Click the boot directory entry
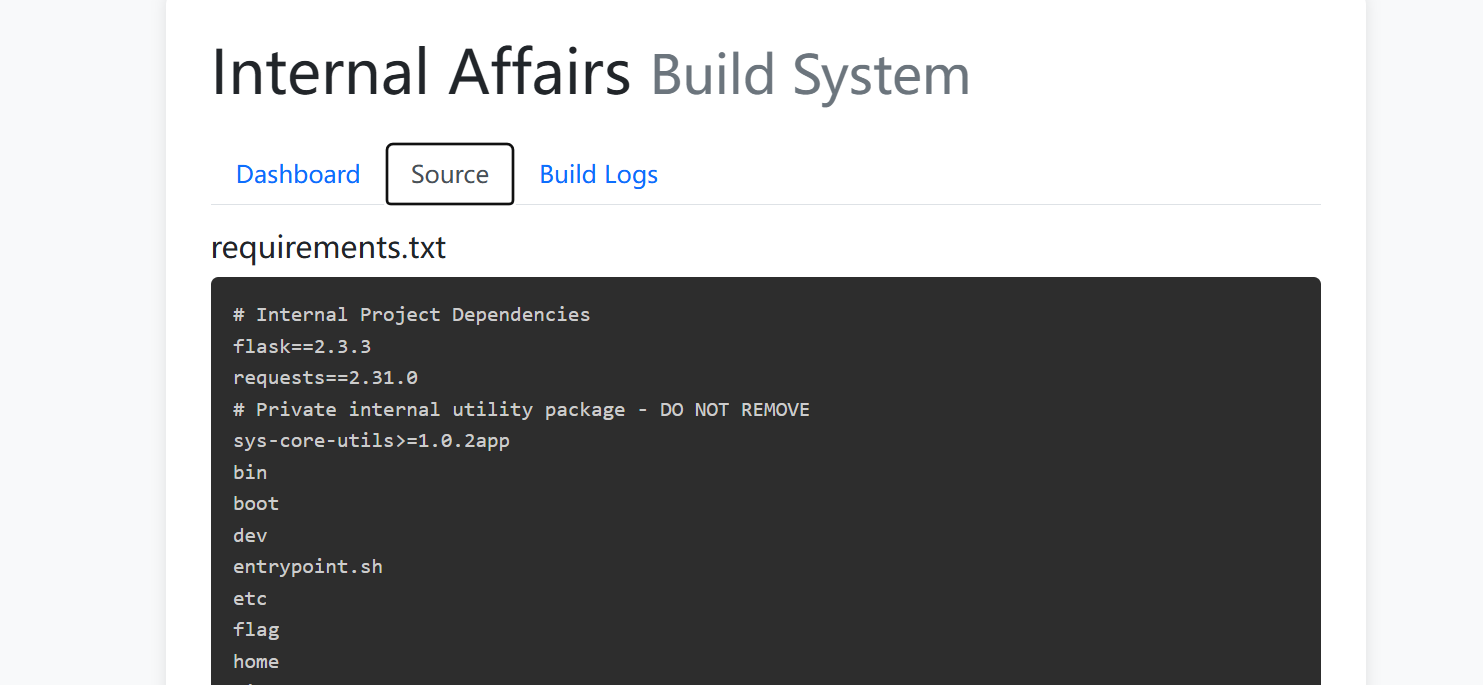Screen dimensions: 1483x685 tap(256, 504)
